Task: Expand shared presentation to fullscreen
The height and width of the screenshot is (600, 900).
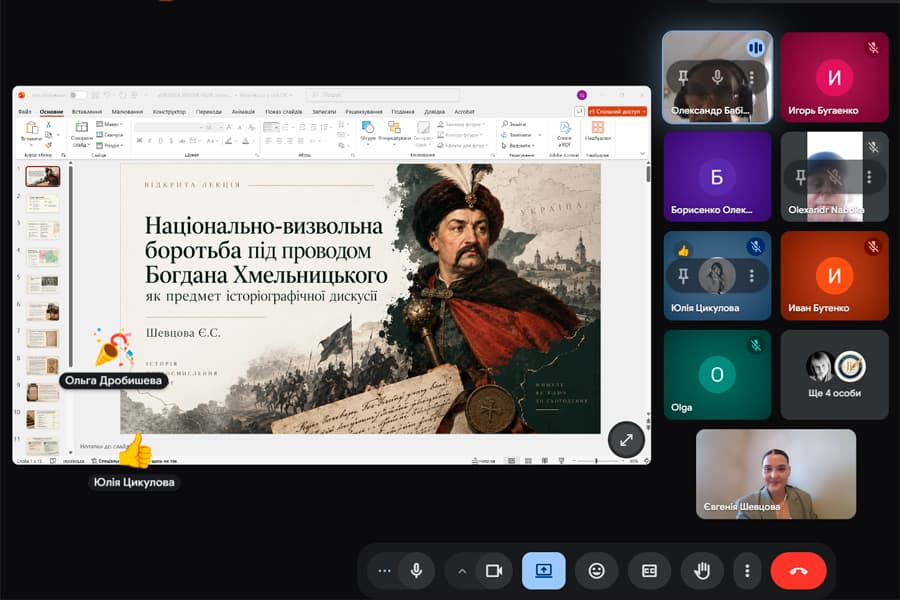Action: (626, 440)
